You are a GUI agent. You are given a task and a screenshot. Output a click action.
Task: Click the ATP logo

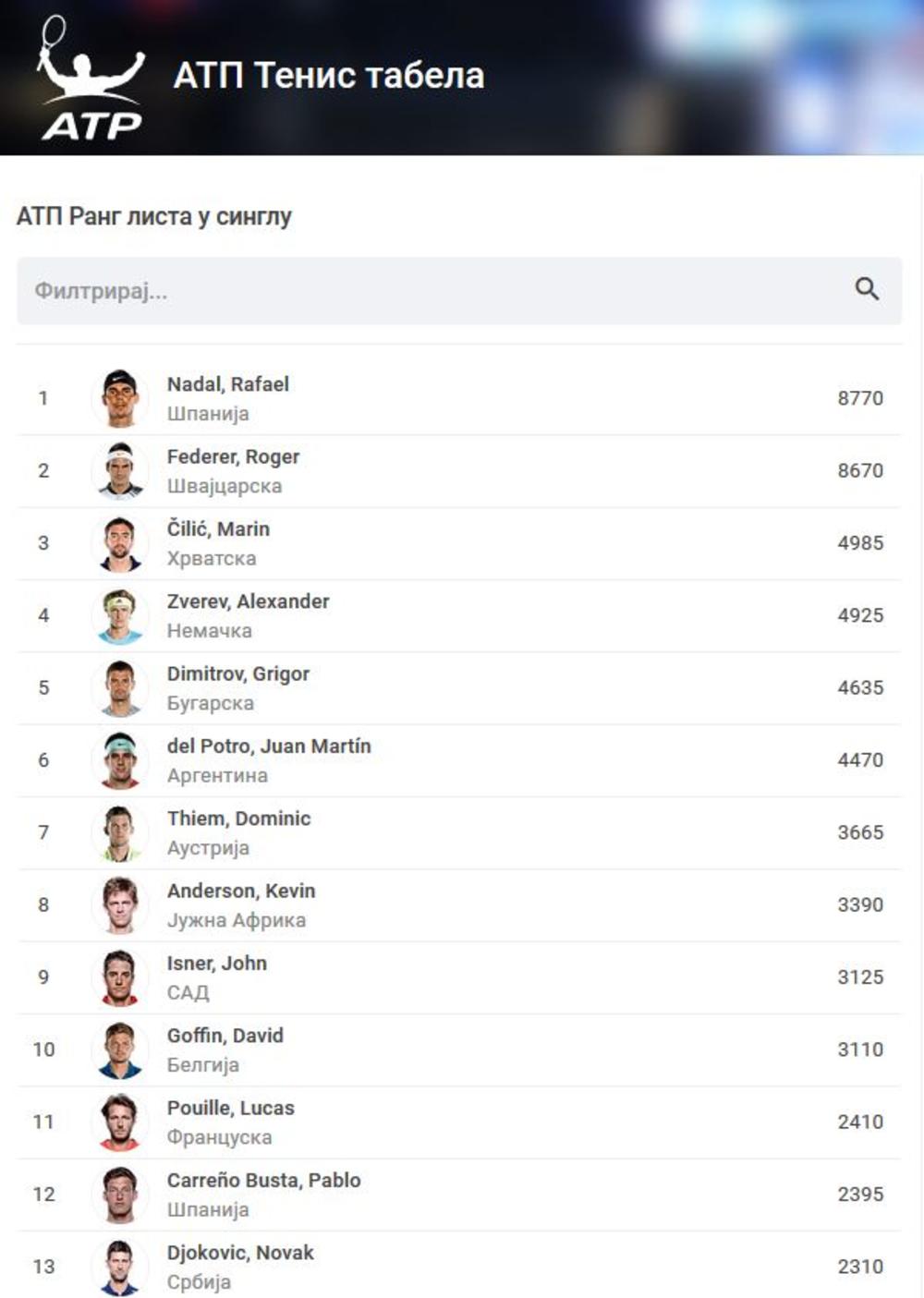(91, 80)
